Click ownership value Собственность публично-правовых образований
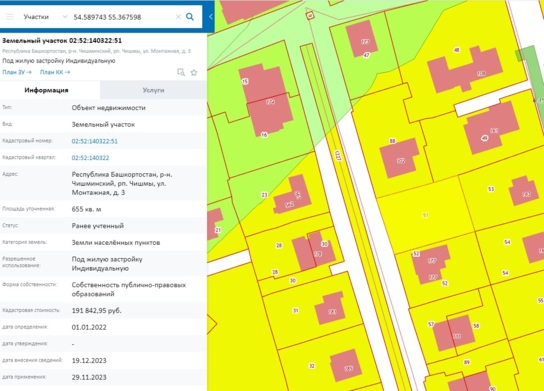The height and width of the screenshot is (391, 544). pyautogui.click(x=129, y=289)
